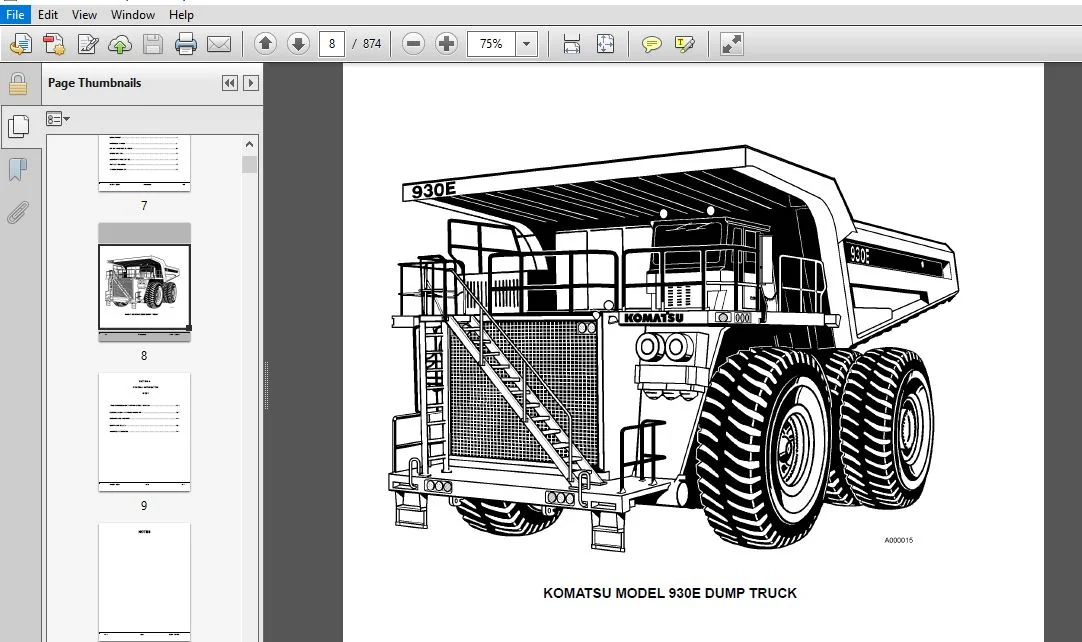This screenshot has width=1082, height=642.
Task: Click the page number field showing 8
Action: pos(332,44)
